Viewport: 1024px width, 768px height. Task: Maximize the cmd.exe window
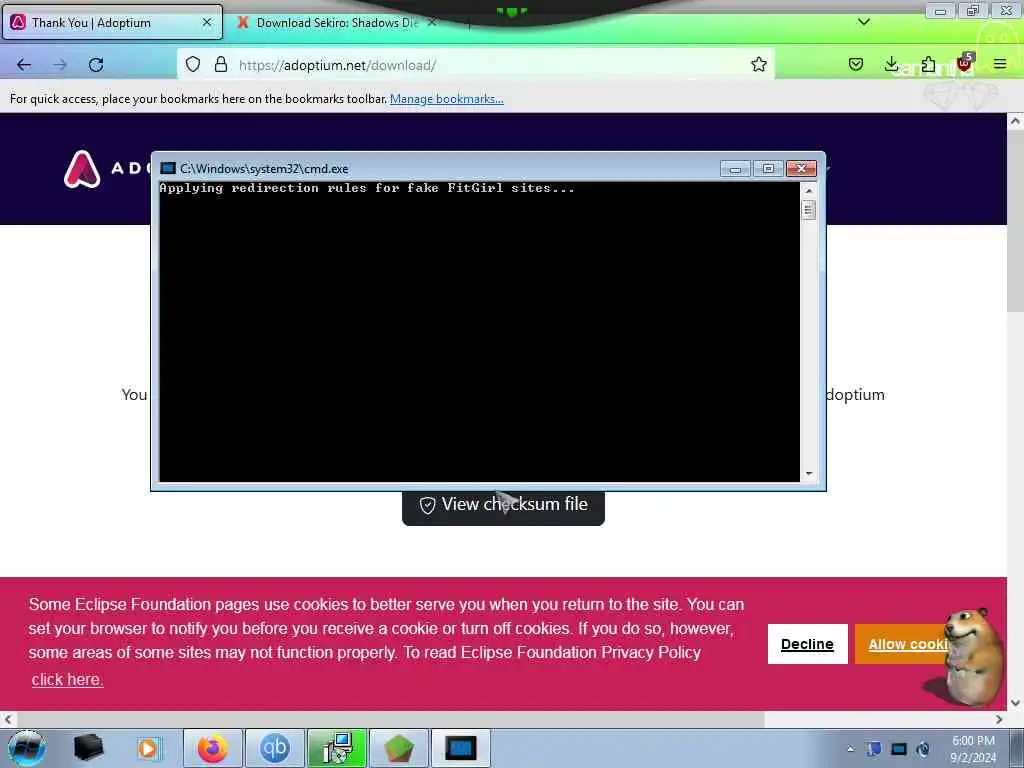[x=768, y=168]
